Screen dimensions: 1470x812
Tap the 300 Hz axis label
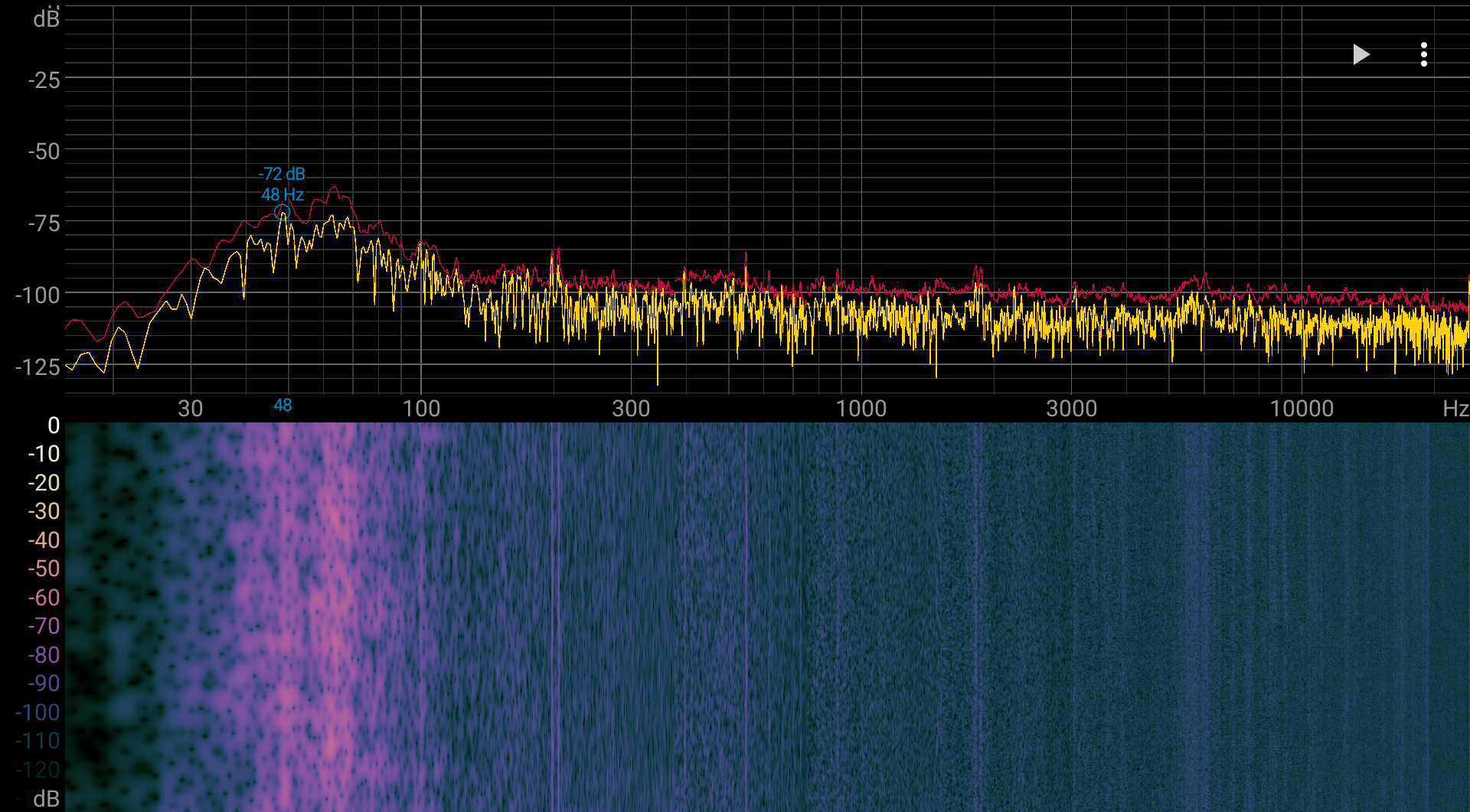point(631,408)
